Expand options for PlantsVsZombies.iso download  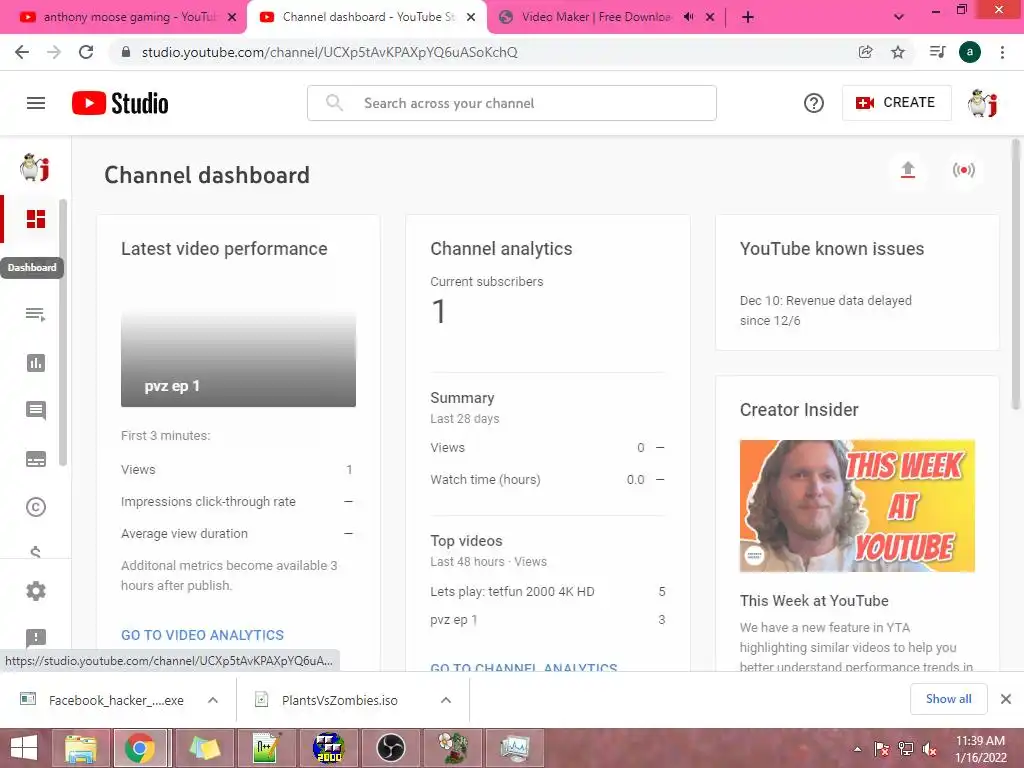click(x=446, y=700)
